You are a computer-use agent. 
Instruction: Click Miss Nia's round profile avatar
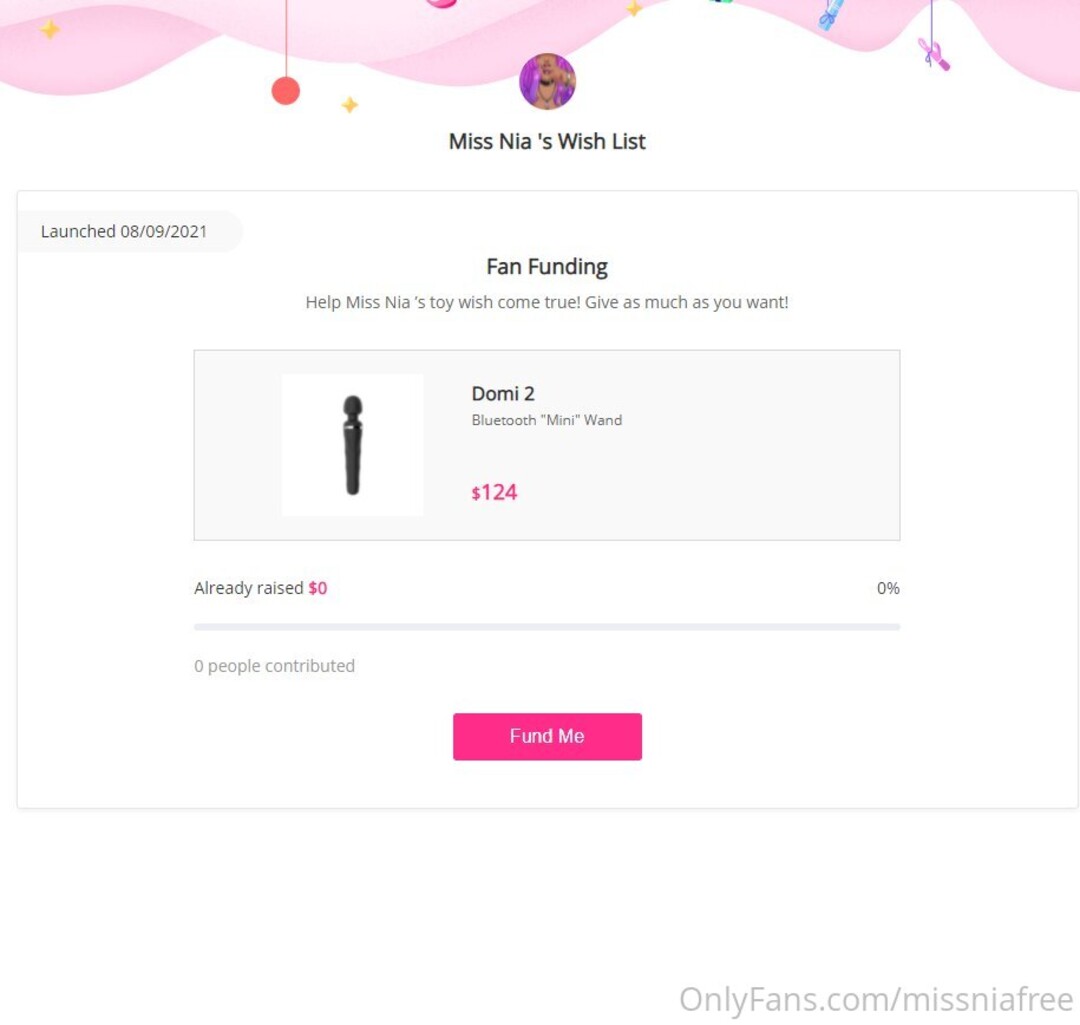[x=547, y=82]
